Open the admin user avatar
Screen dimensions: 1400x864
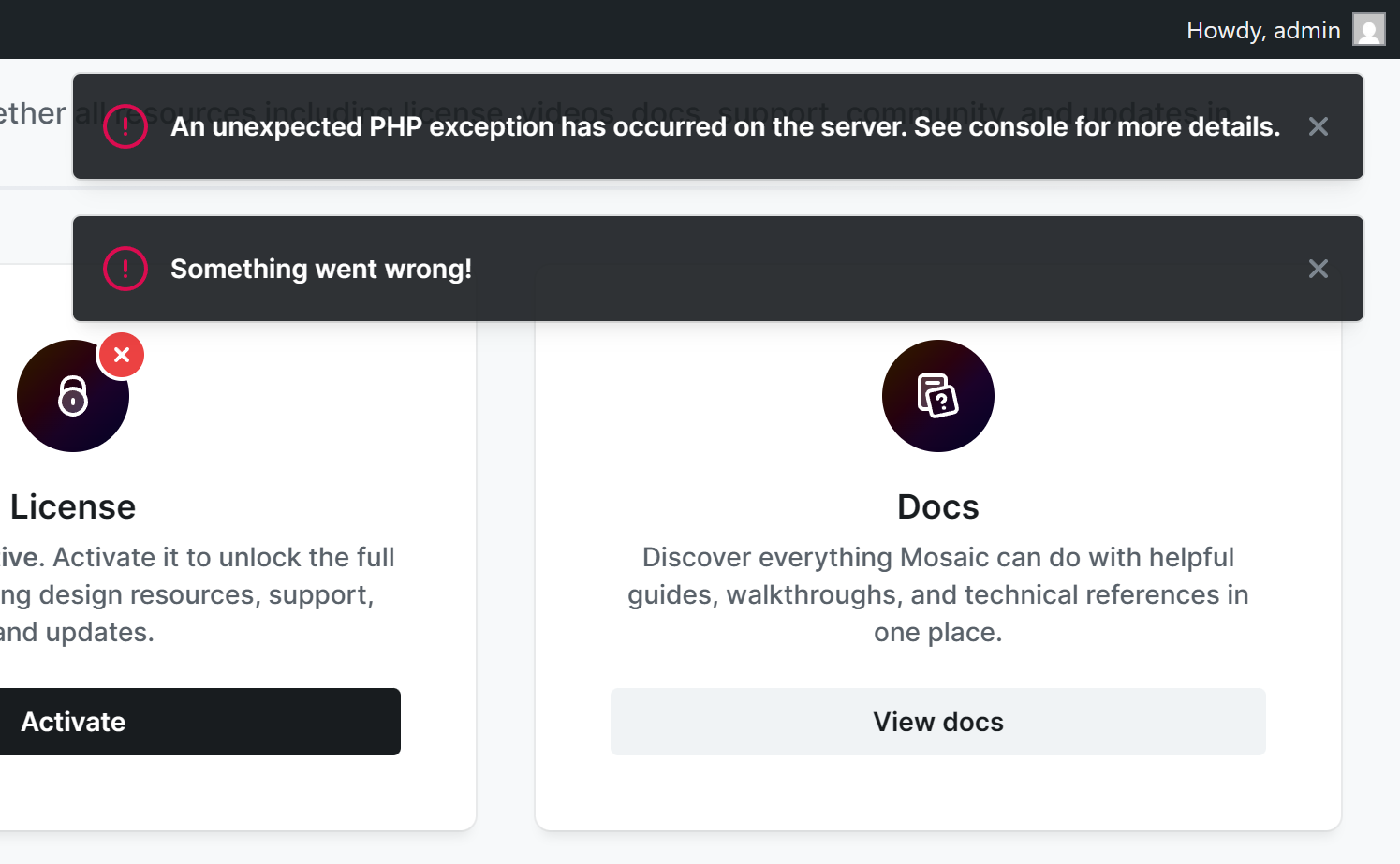point(1368,30)
